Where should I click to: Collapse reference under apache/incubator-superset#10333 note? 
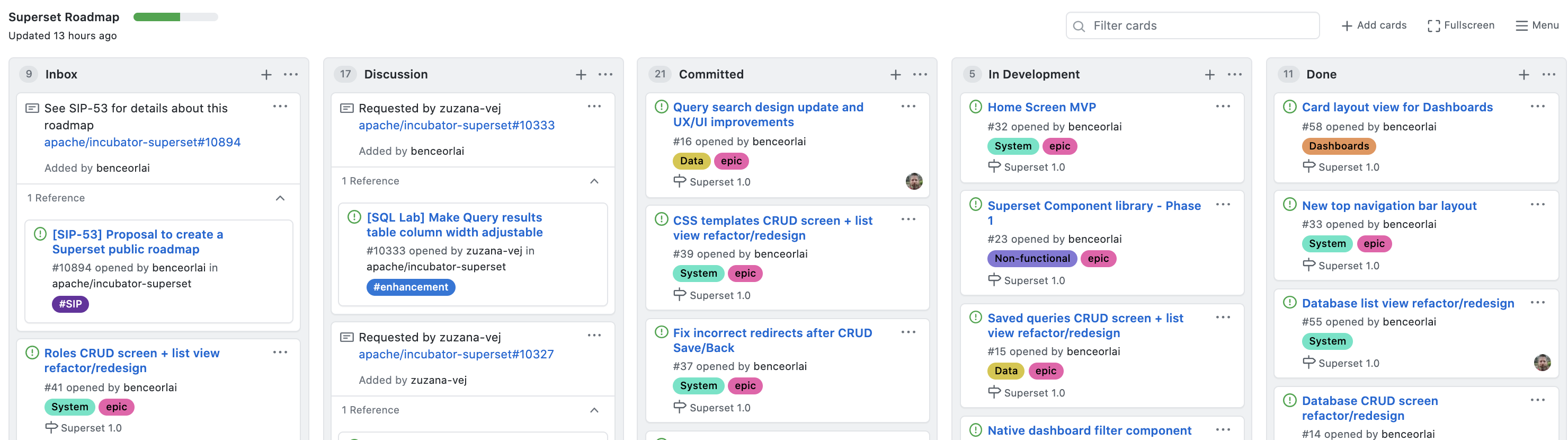coord(594,181)
